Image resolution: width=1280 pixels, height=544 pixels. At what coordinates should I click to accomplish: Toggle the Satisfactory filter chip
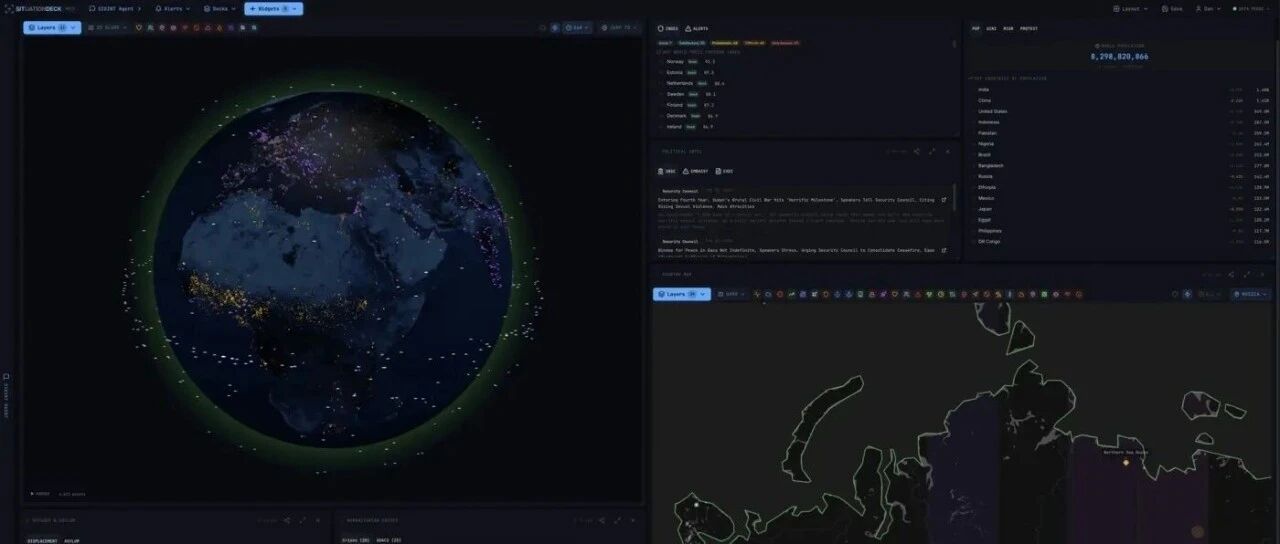click(692, 43)
